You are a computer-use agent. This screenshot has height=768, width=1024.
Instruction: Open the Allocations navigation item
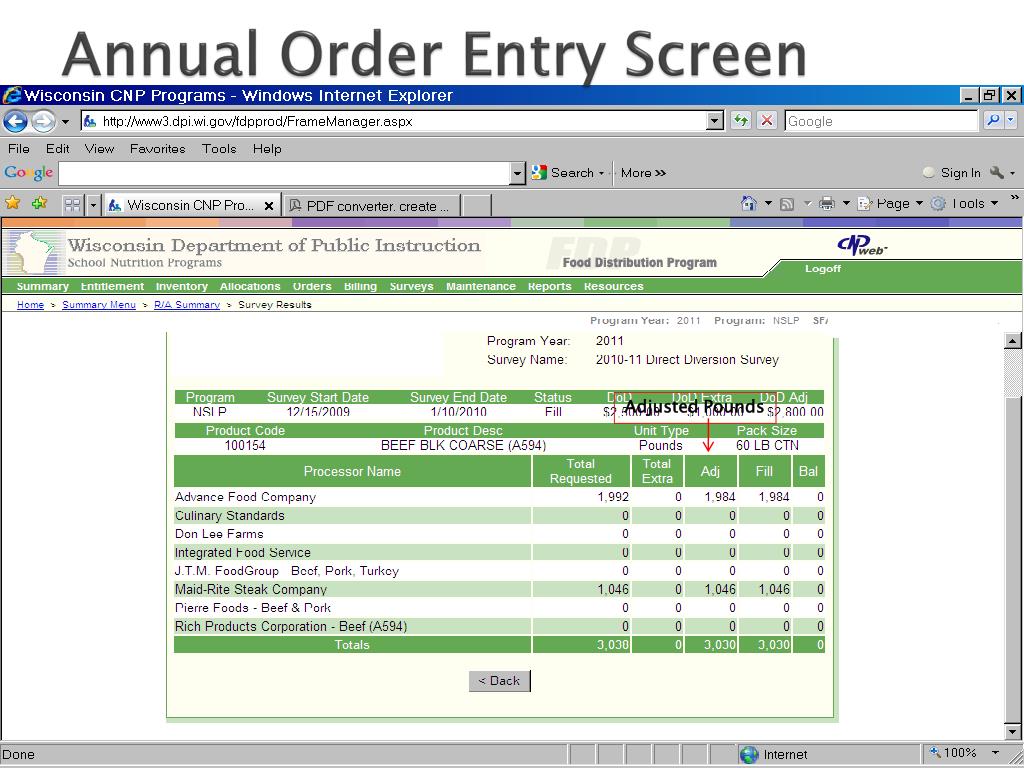[250, 286]
